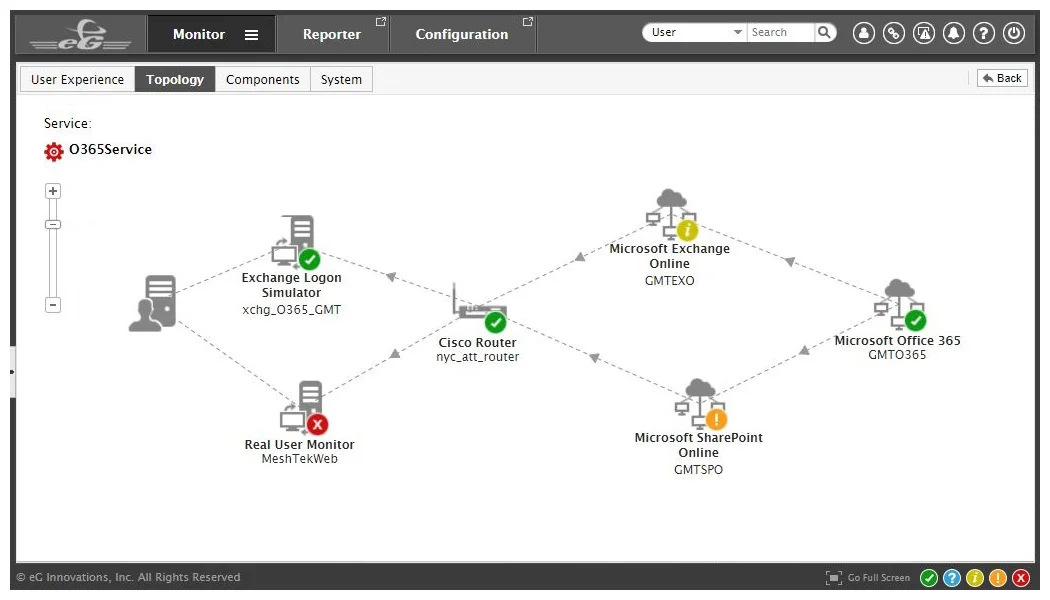The height and width of the screenshot is (600, 1050).
Task: Select the Microsoft Exchange Online cloud icon
Action: 672,214
